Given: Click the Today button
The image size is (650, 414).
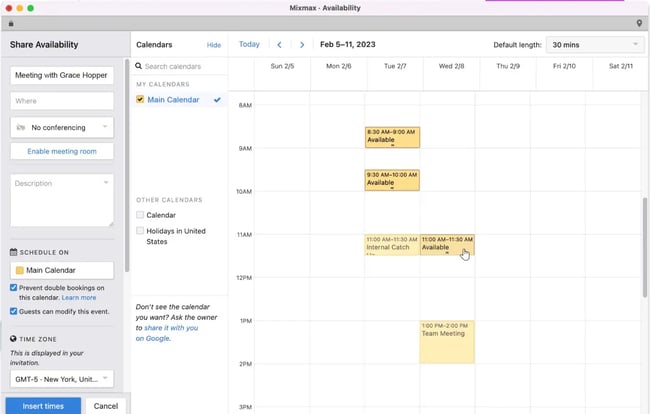Looking at the screenshot, I should [x=249, y=44].
